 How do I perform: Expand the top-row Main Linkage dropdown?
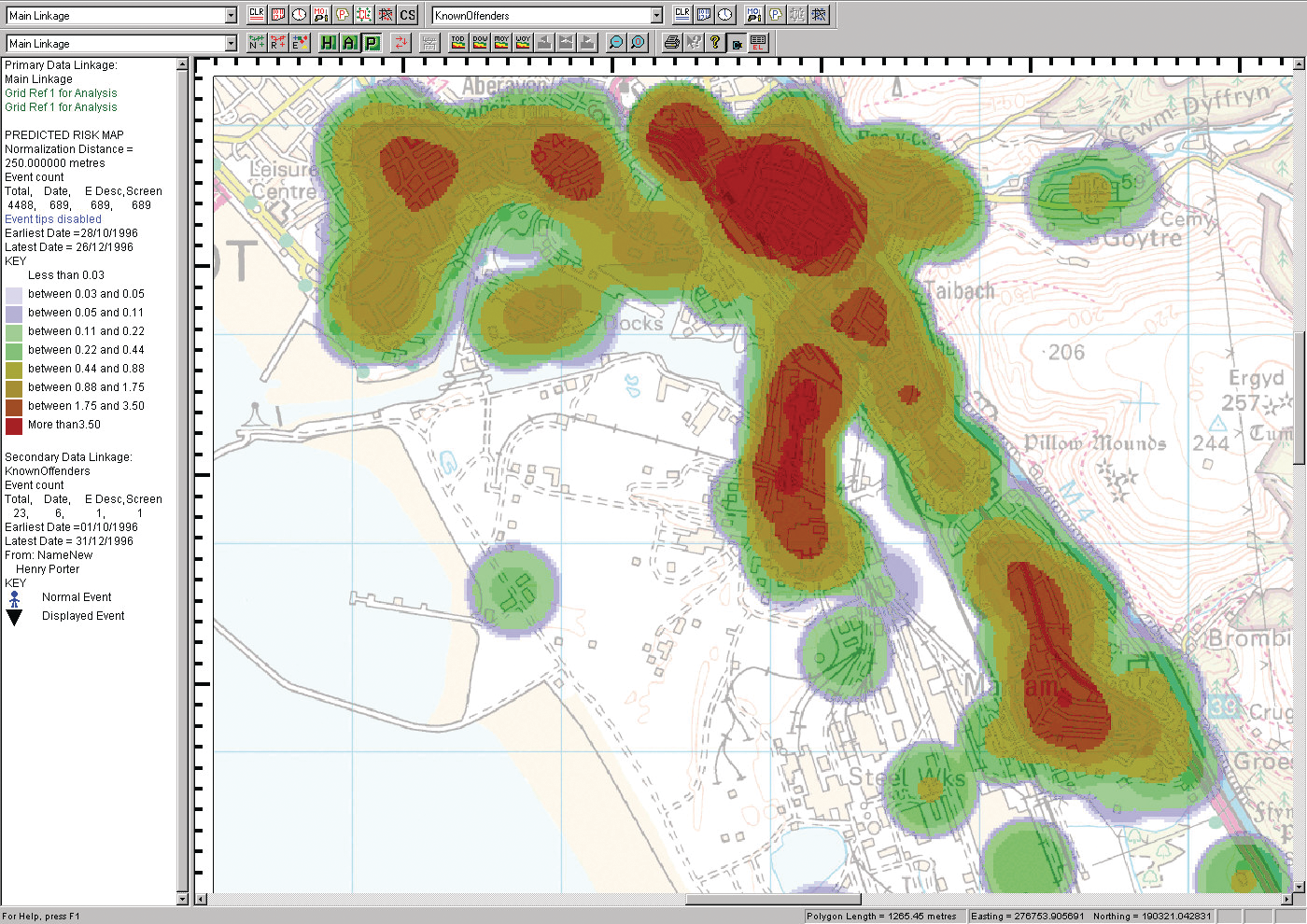coord(231,16)
